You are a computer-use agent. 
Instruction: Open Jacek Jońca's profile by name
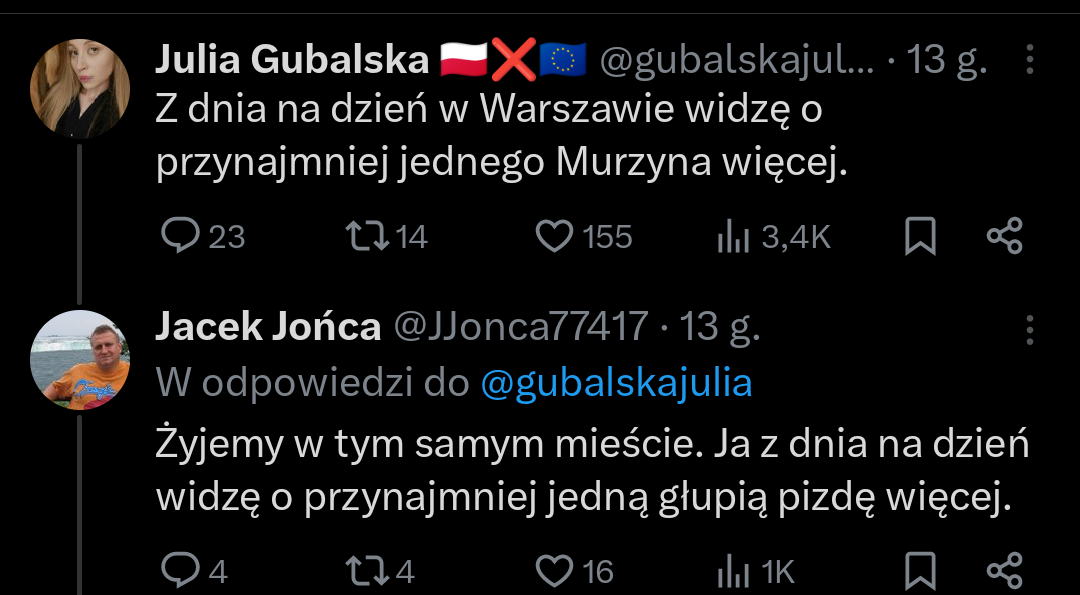click(268, 327)
